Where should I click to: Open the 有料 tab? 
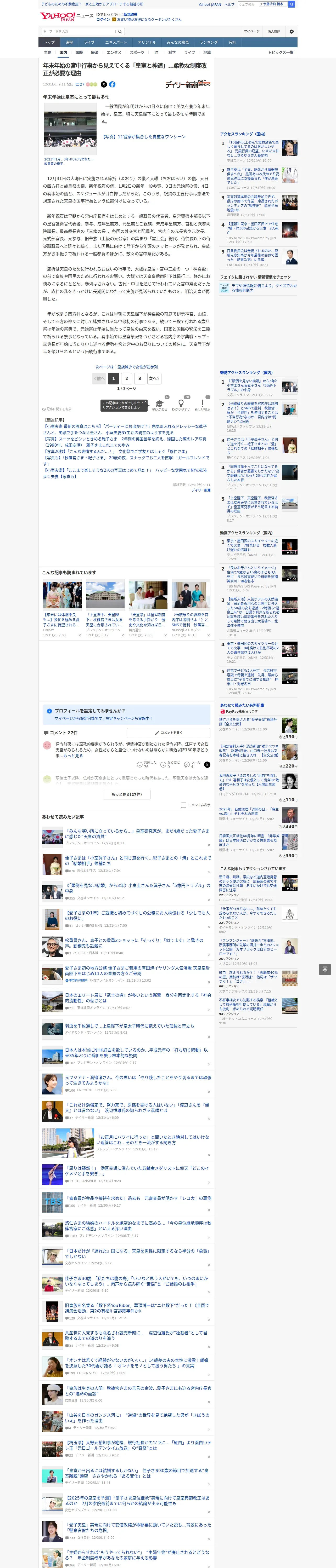[x=232, y=43]
